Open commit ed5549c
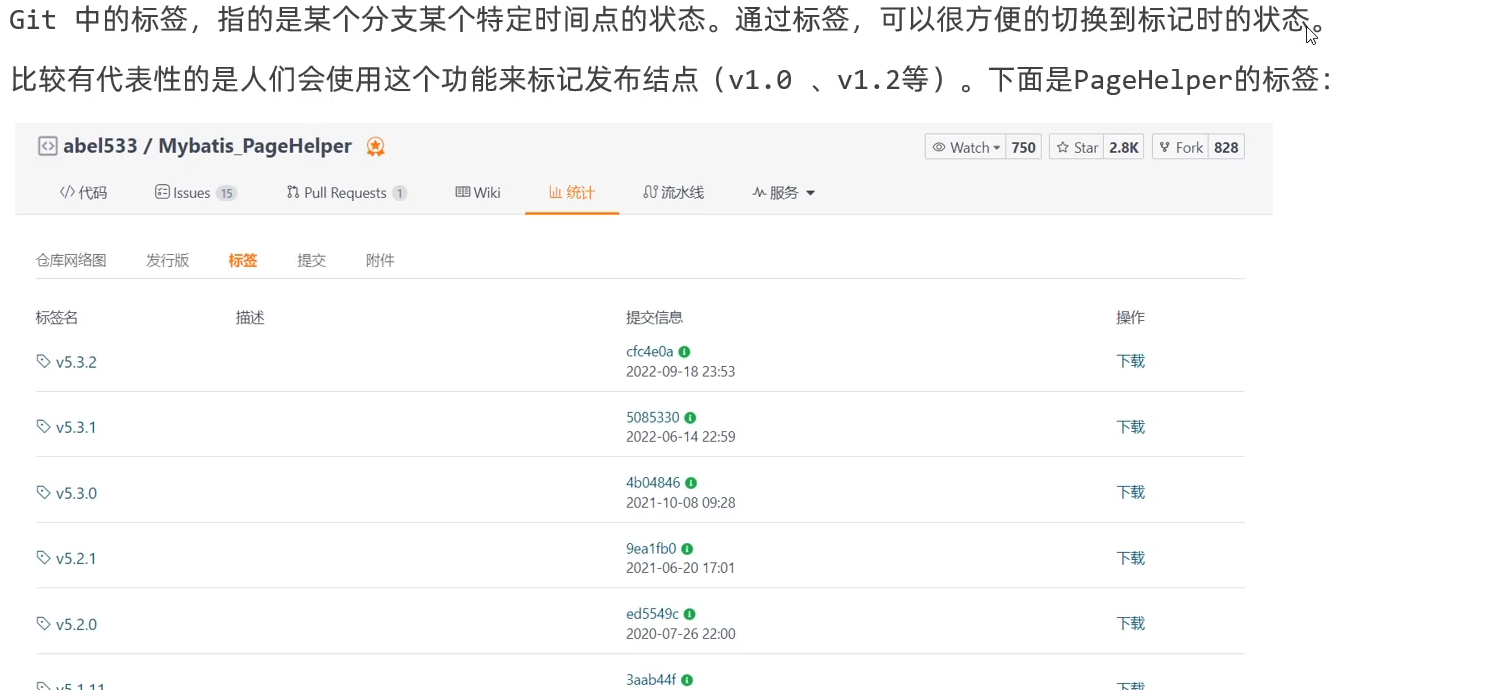Viewport: 1499px width, 690px height. [653, 614]
